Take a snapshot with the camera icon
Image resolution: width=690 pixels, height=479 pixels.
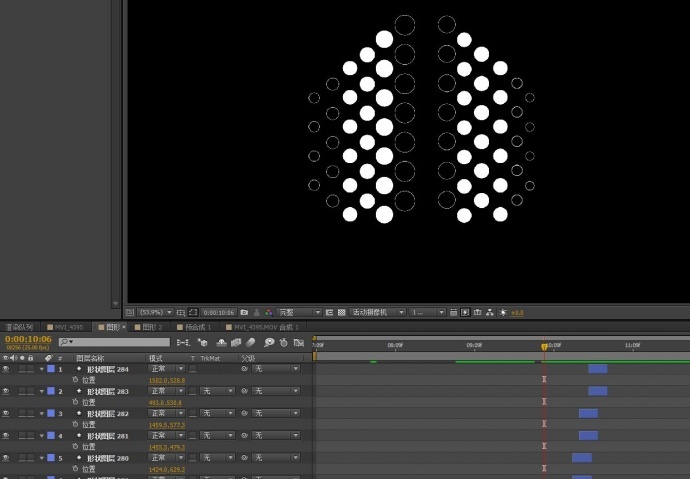244,313
